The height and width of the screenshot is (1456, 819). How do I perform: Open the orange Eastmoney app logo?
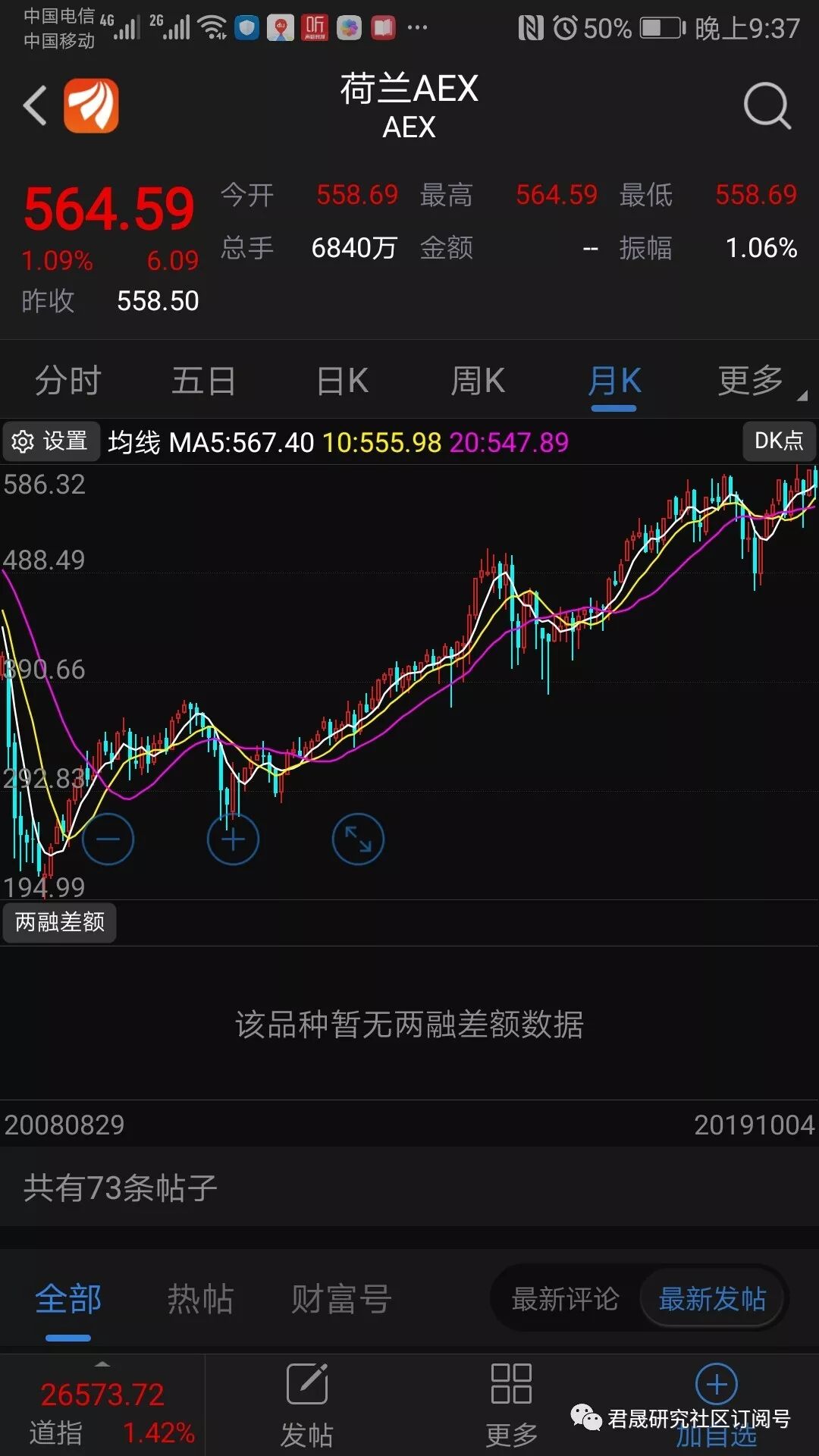pos(91,105)
